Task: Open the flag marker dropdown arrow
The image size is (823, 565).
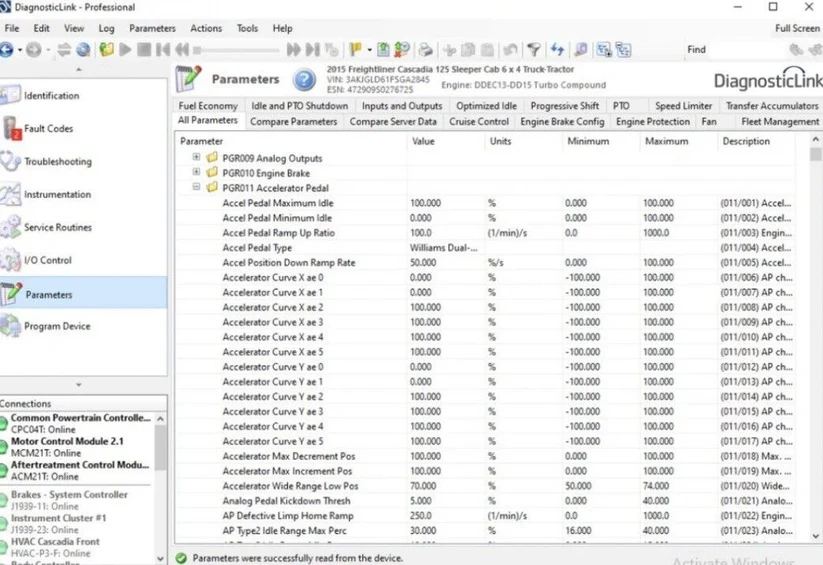Action: [370, 50]
